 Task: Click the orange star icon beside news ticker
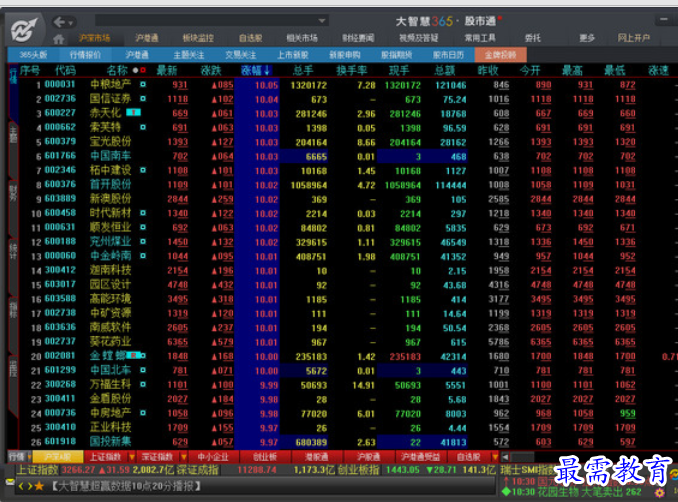(39, 486)
